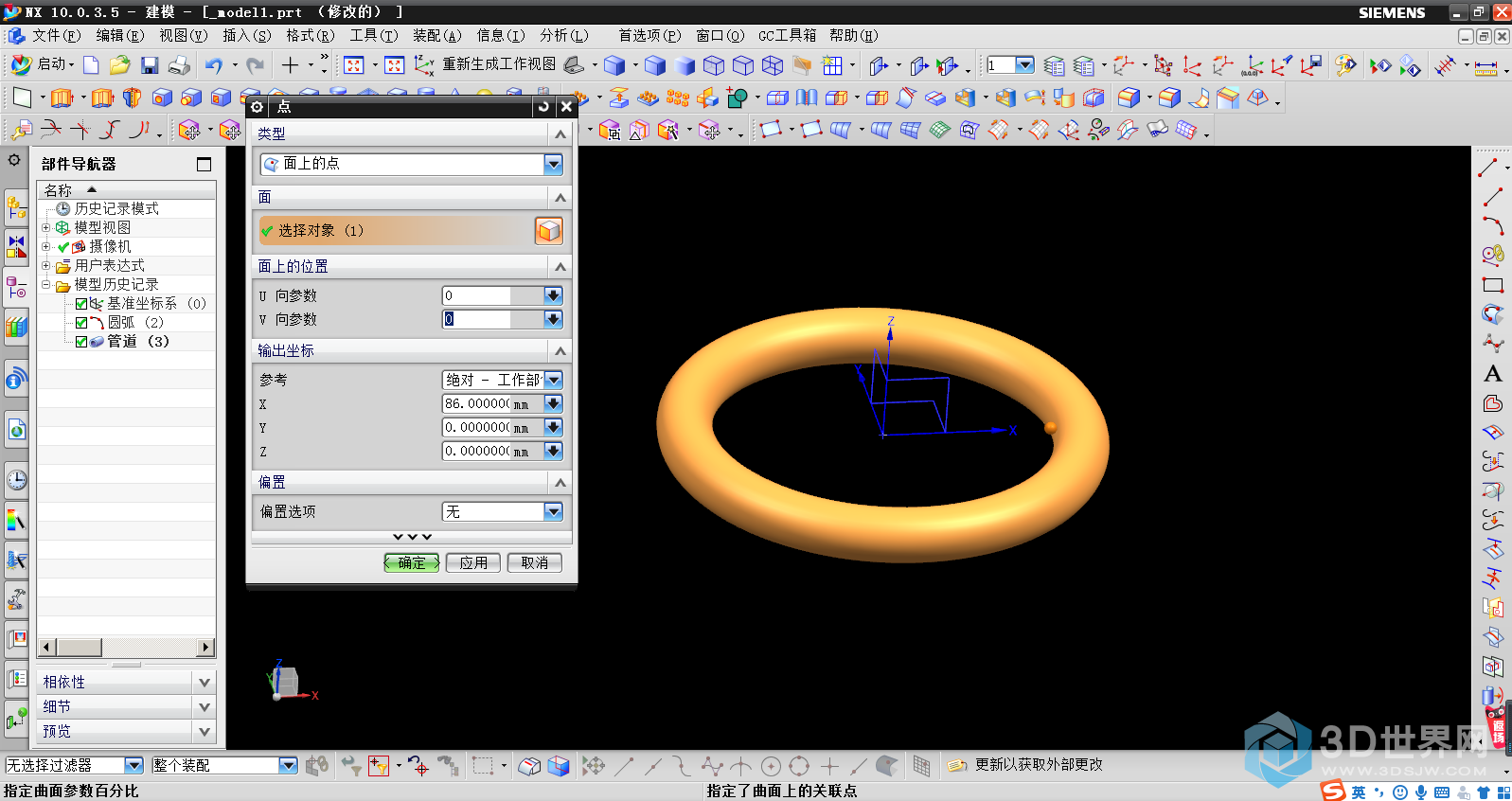Toggle the arc center snap icon
The image size is (1512, 801).
tap(771, 765)
